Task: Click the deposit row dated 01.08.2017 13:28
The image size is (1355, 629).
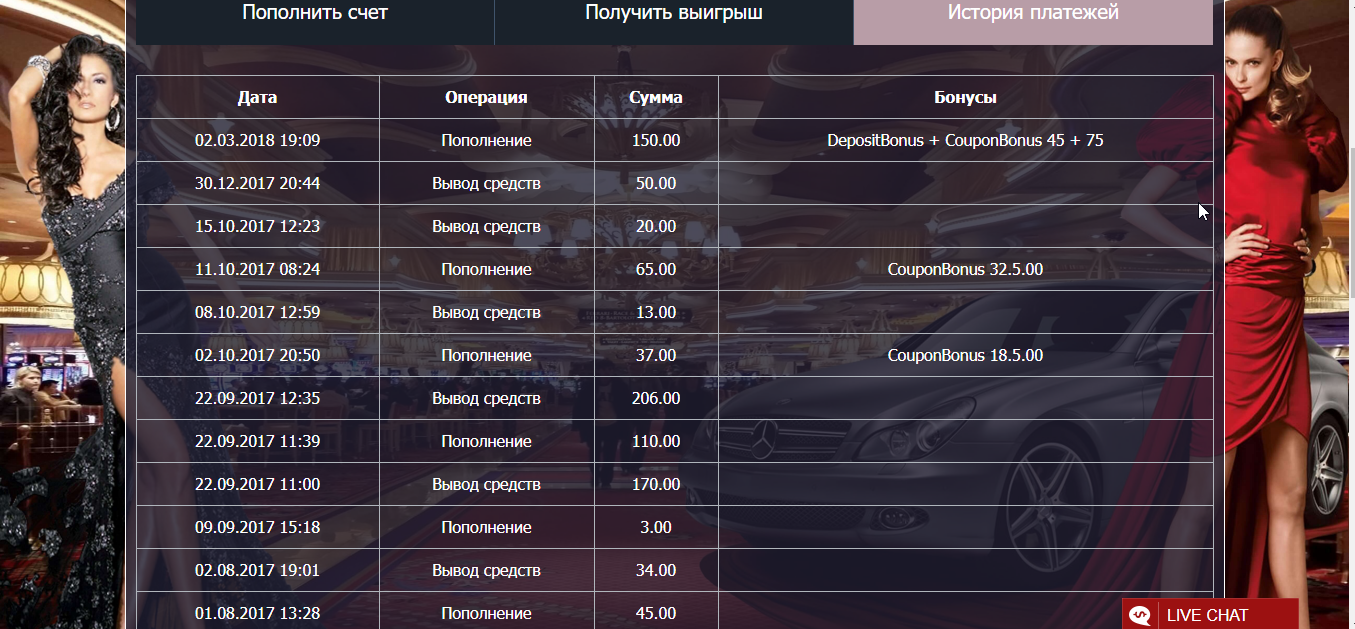Action: pyautogui.click(x=256, y=613)
